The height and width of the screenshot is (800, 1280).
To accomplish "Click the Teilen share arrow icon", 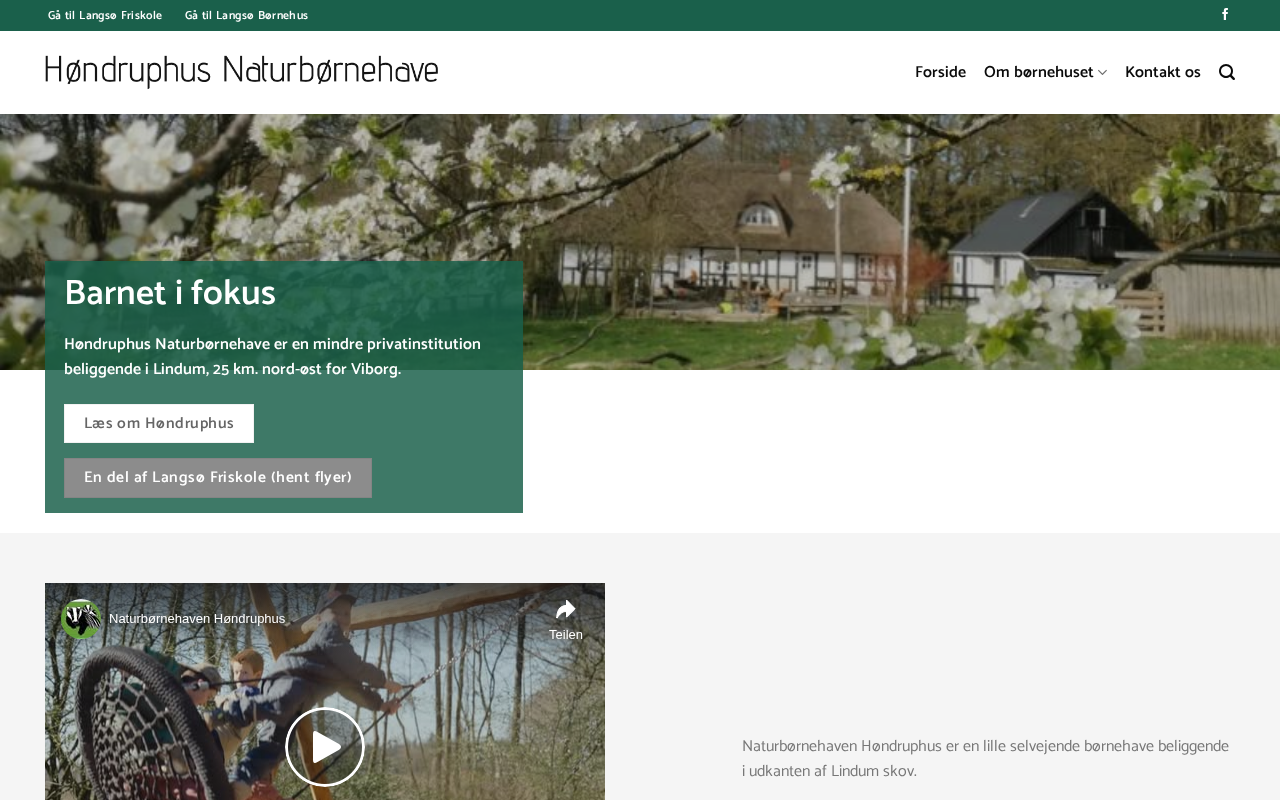I will pyautogui.click(x=566, y=610).
